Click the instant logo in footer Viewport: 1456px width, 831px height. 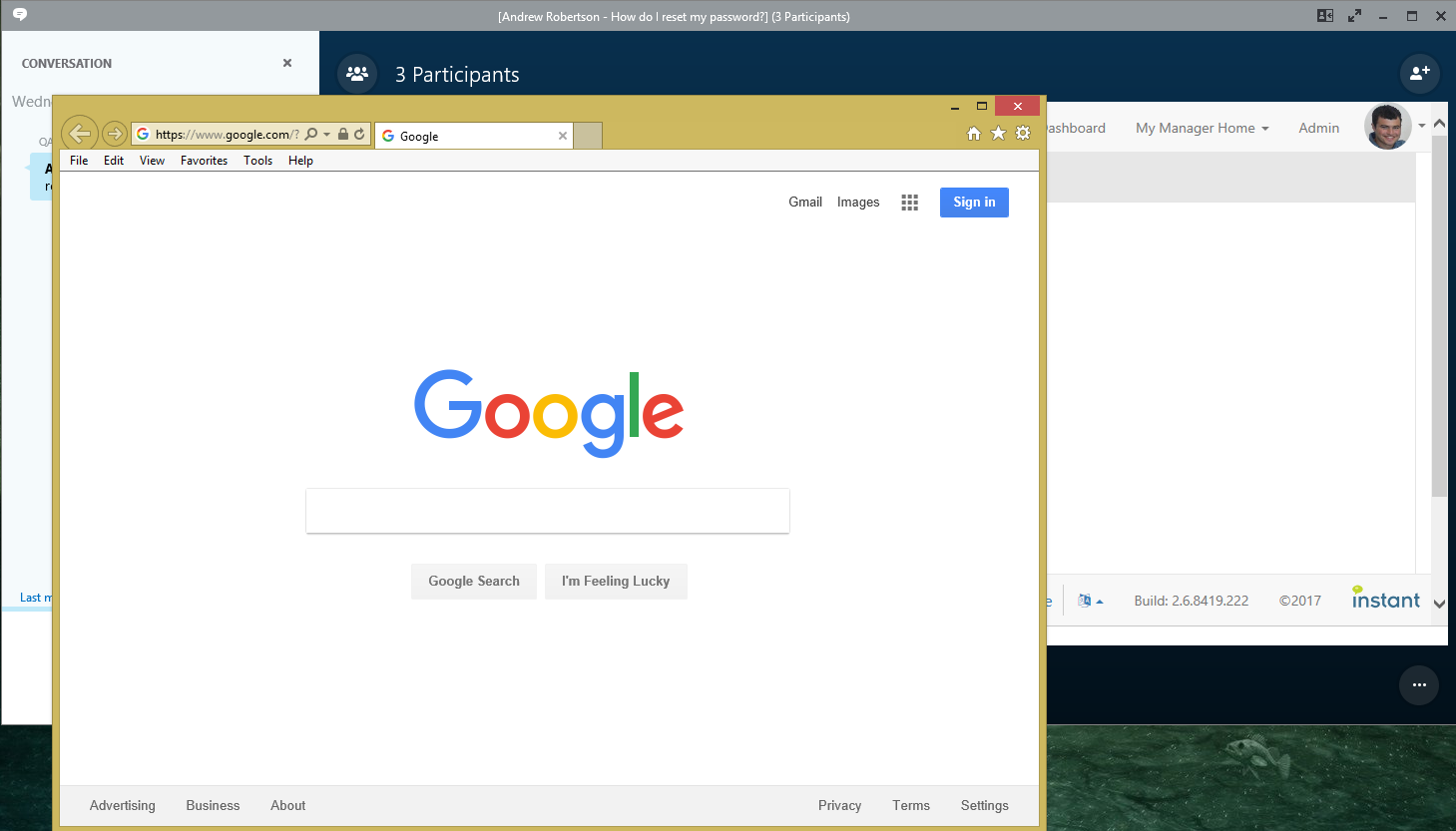click(x=1386, y=598)
